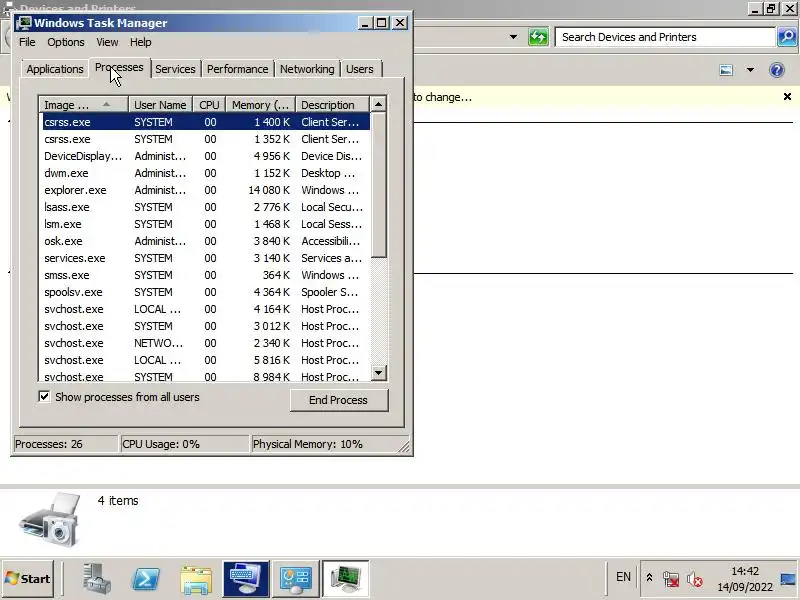Image resolution: width=800 pixels, height=600 pixels.
Task: Click the change view icon
Action: coord(726,70)
